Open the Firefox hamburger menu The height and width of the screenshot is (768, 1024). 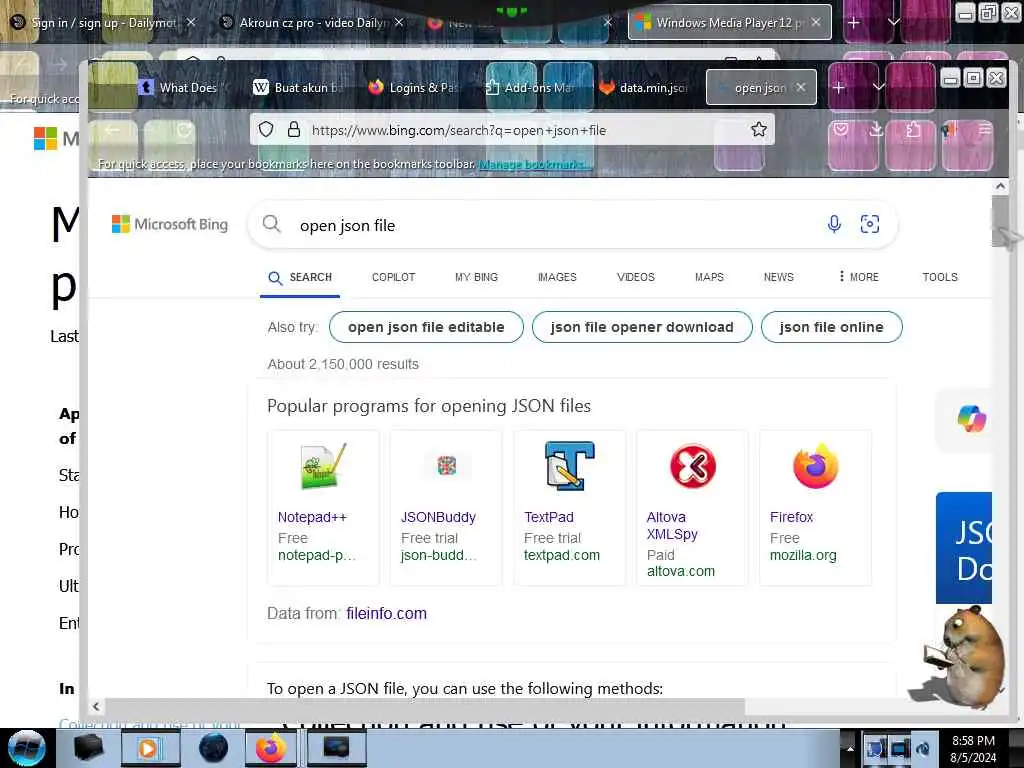coord(985,130)
